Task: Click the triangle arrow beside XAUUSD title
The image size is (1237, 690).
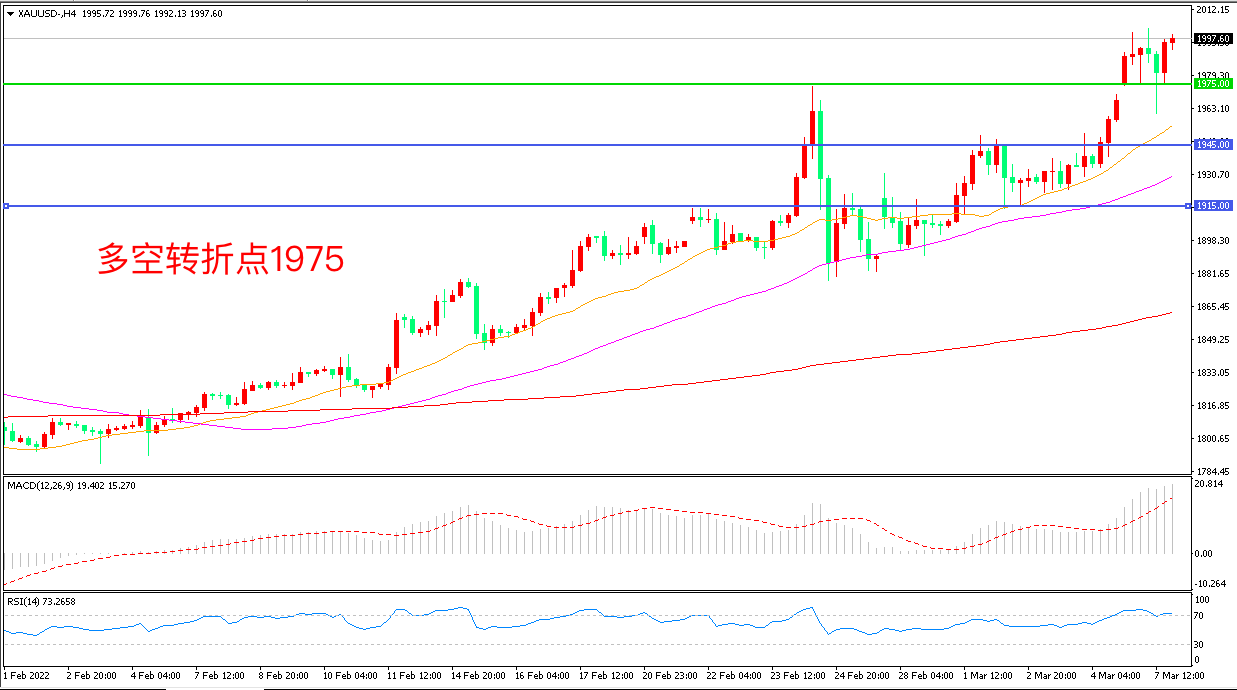Action: click(10, 14)
